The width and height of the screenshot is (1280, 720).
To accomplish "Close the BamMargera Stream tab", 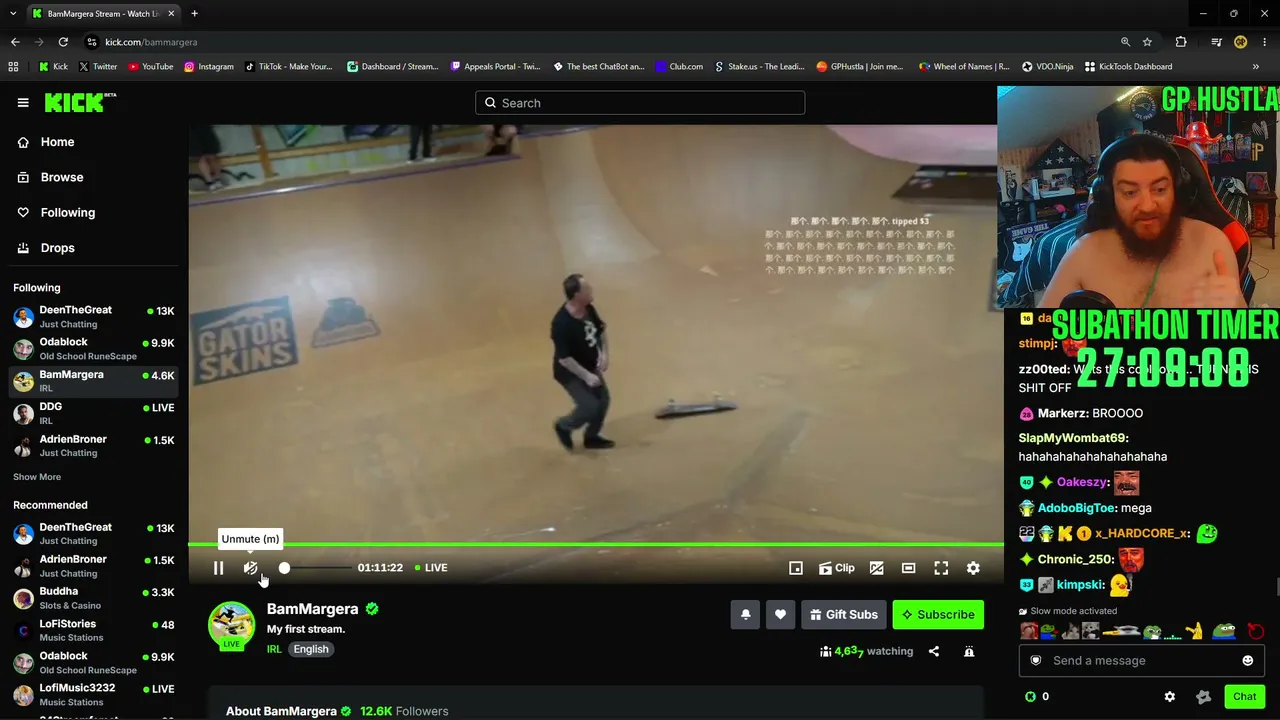I will [x=171, y=14].
